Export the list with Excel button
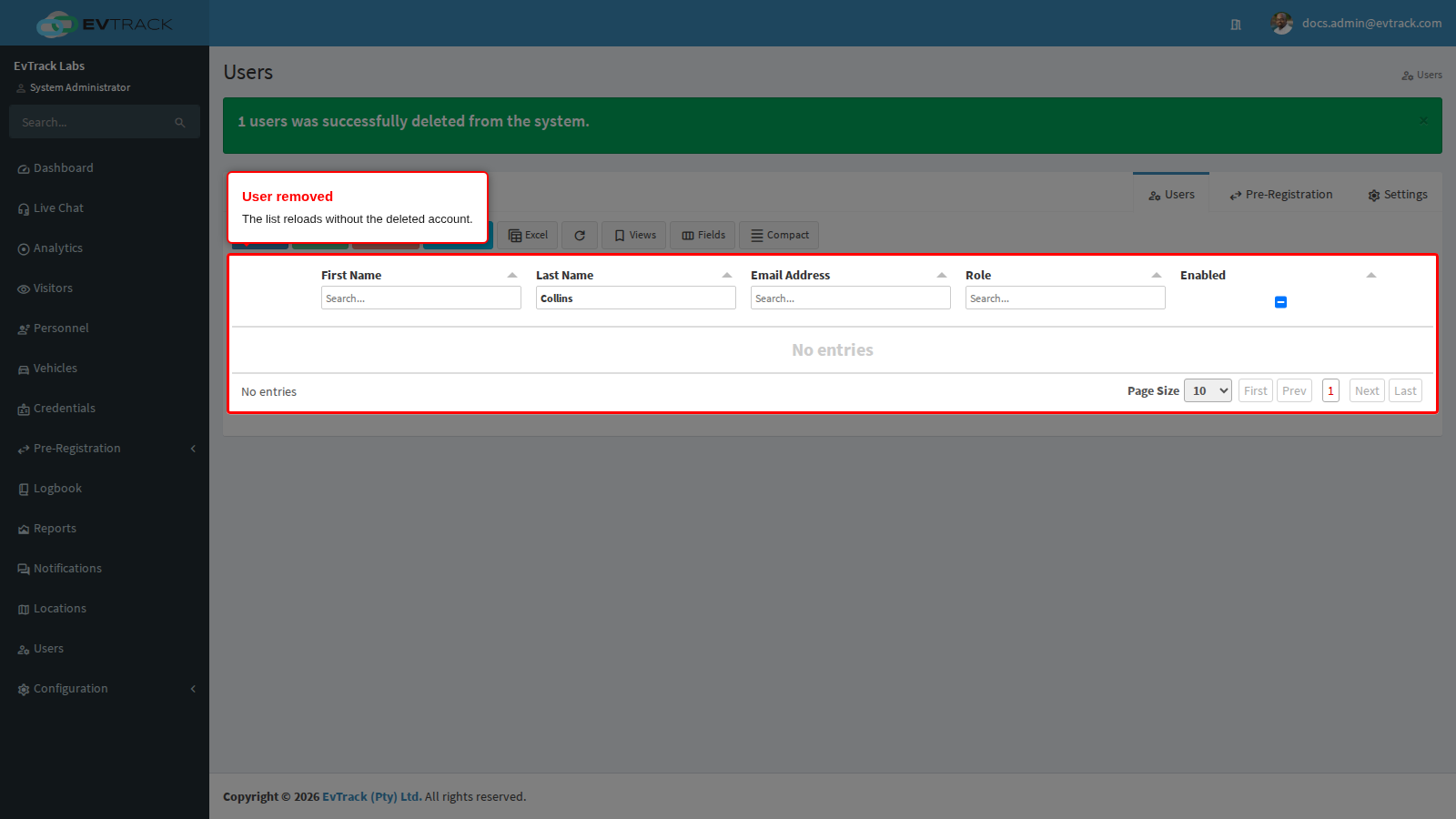Image resolution: width=1456 pixels, height=819 pixels. pos(528,236)
